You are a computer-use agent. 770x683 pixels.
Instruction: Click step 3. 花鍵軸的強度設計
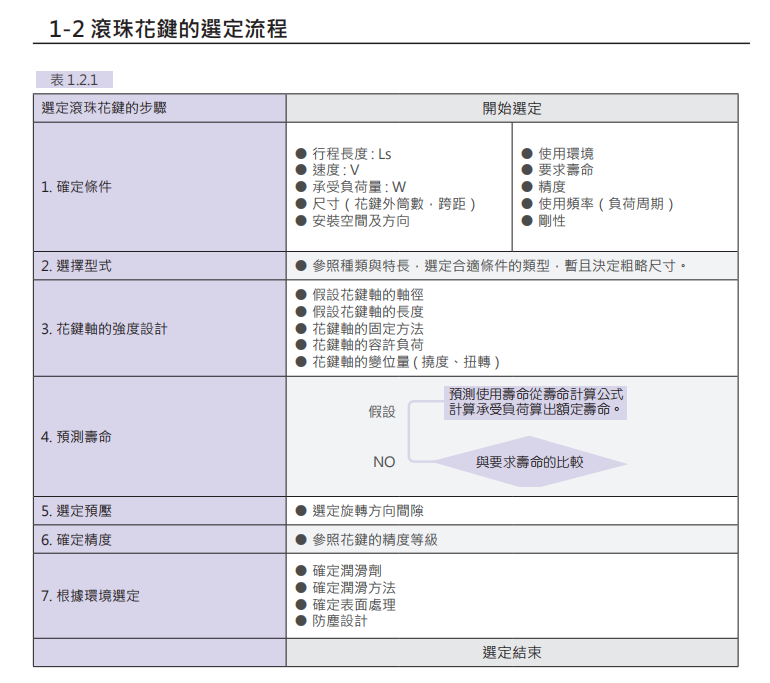click(x=104, y=329)
